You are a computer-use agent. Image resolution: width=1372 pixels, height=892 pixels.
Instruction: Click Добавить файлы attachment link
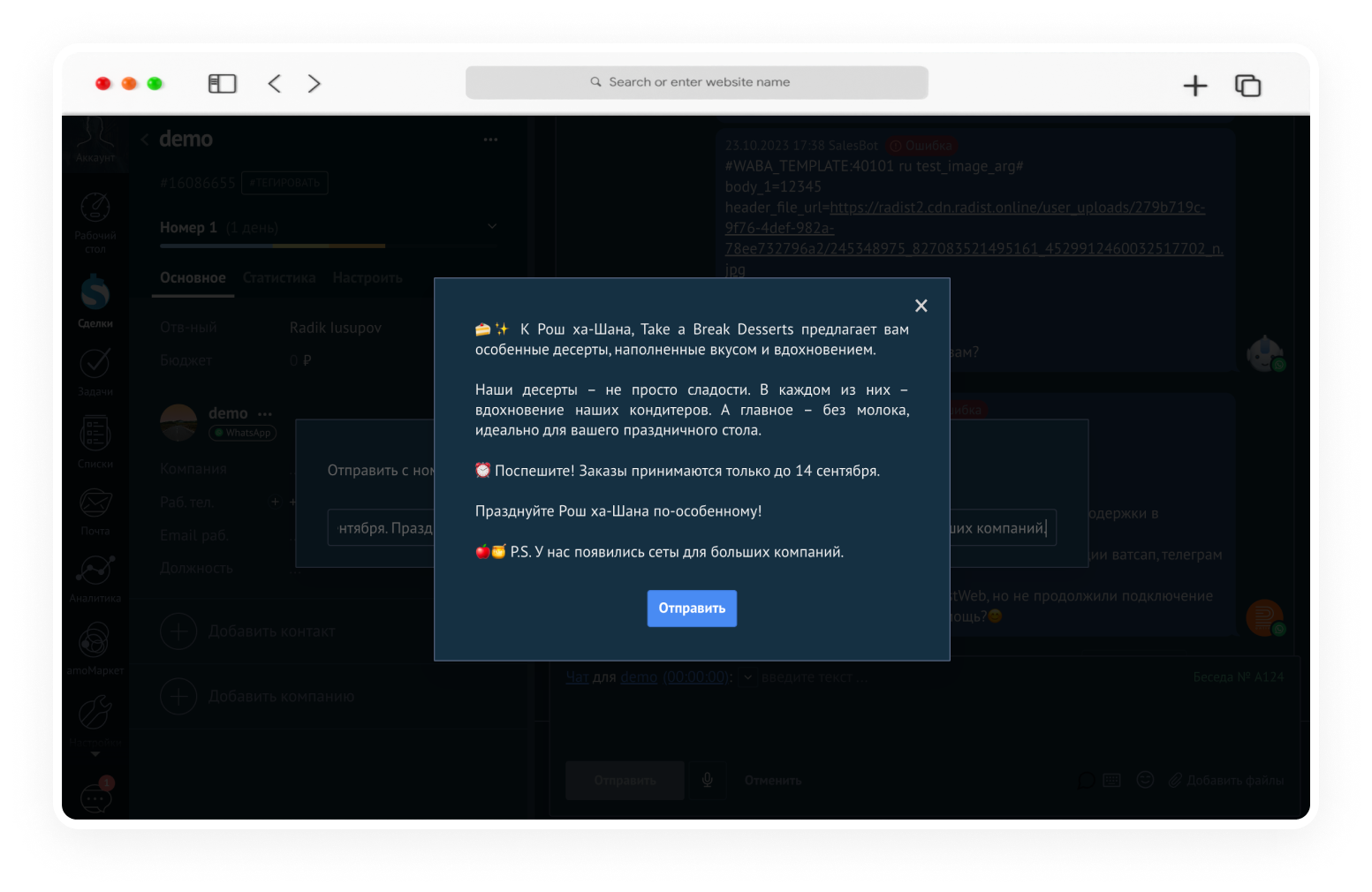pyautogui.click(x=1226, y=781)
